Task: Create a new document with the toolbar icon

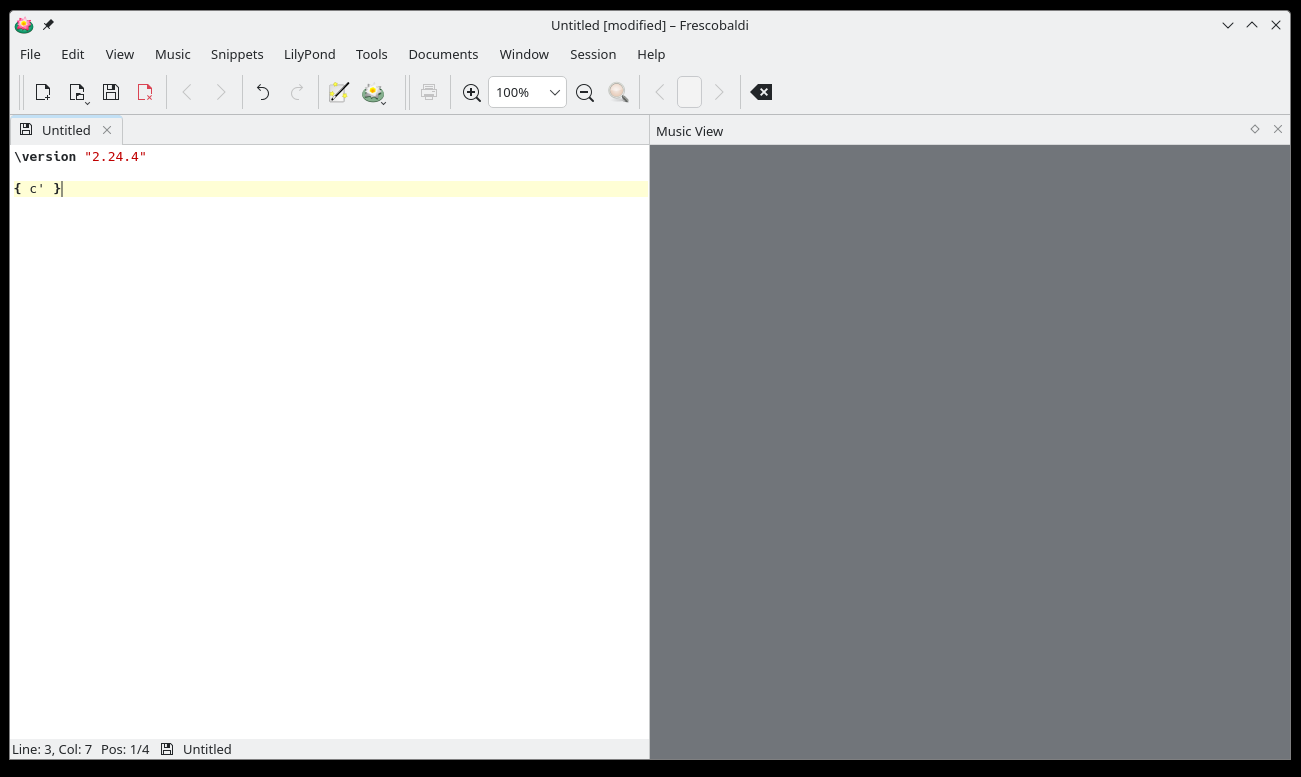Action: (43, 92)
